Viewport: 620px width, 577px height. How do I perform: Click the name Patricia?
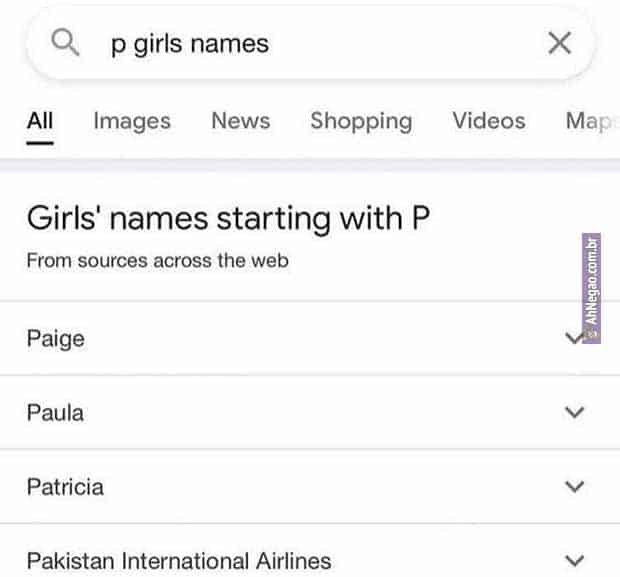click(65, 487)
